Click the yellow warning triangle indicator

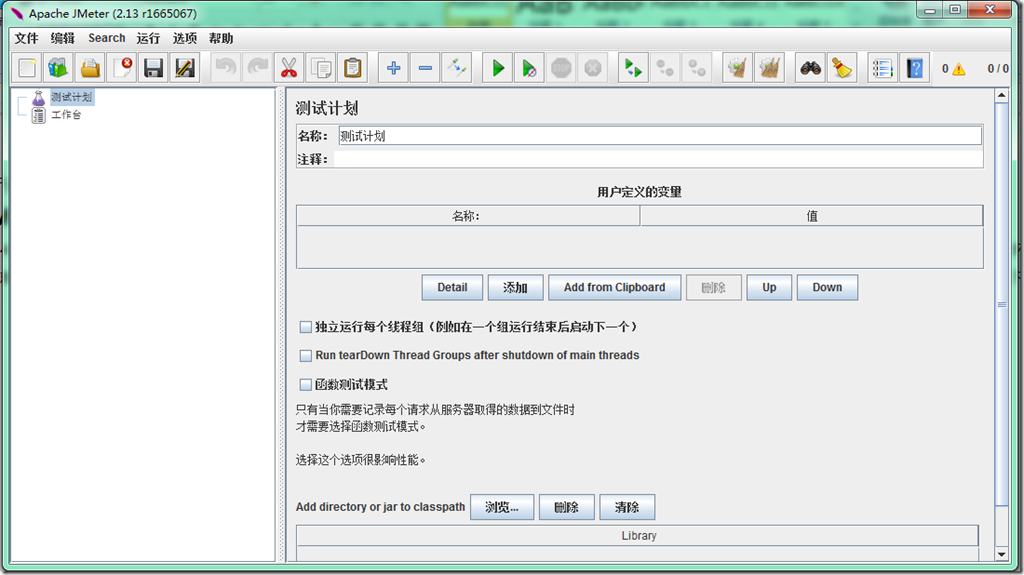pos(959,69)
